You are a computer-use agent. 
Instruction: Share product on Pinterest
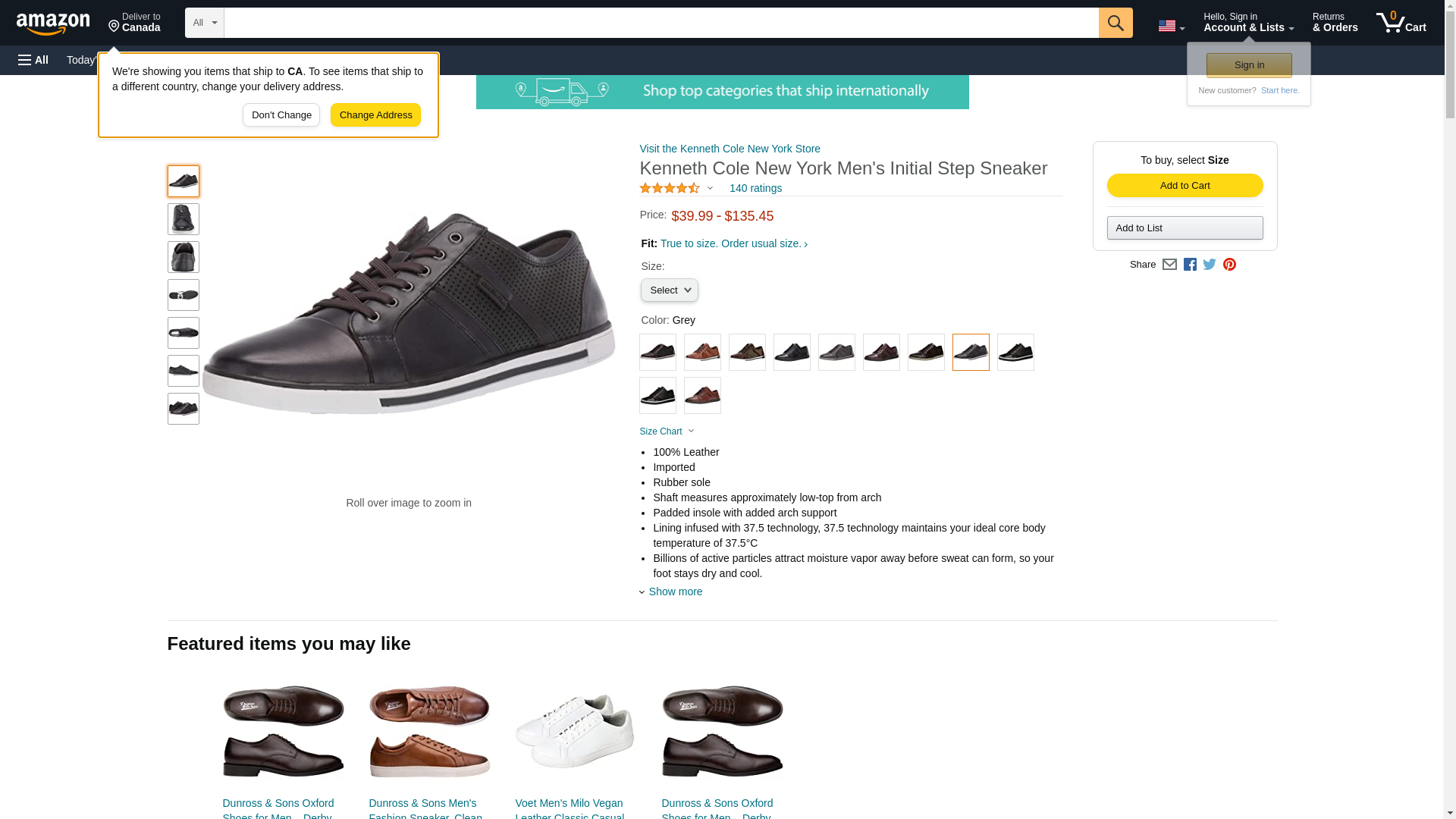click(x=1229, y=265)
